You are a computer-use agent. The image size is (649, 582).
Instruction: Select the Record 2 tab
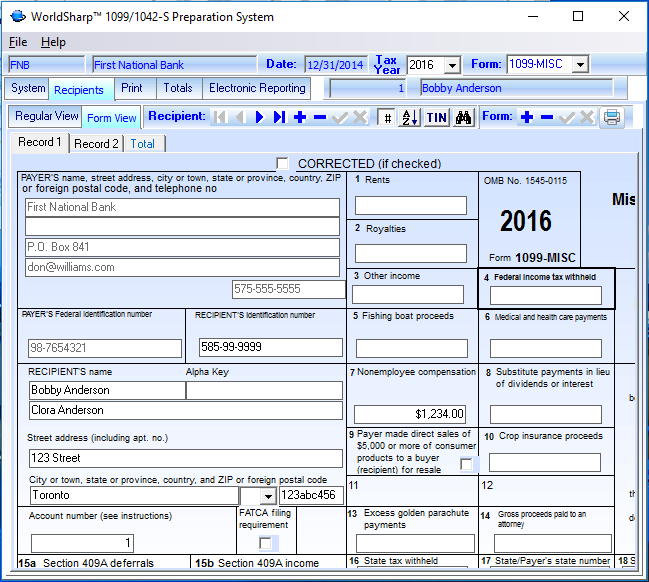click(x=96, y=143)
